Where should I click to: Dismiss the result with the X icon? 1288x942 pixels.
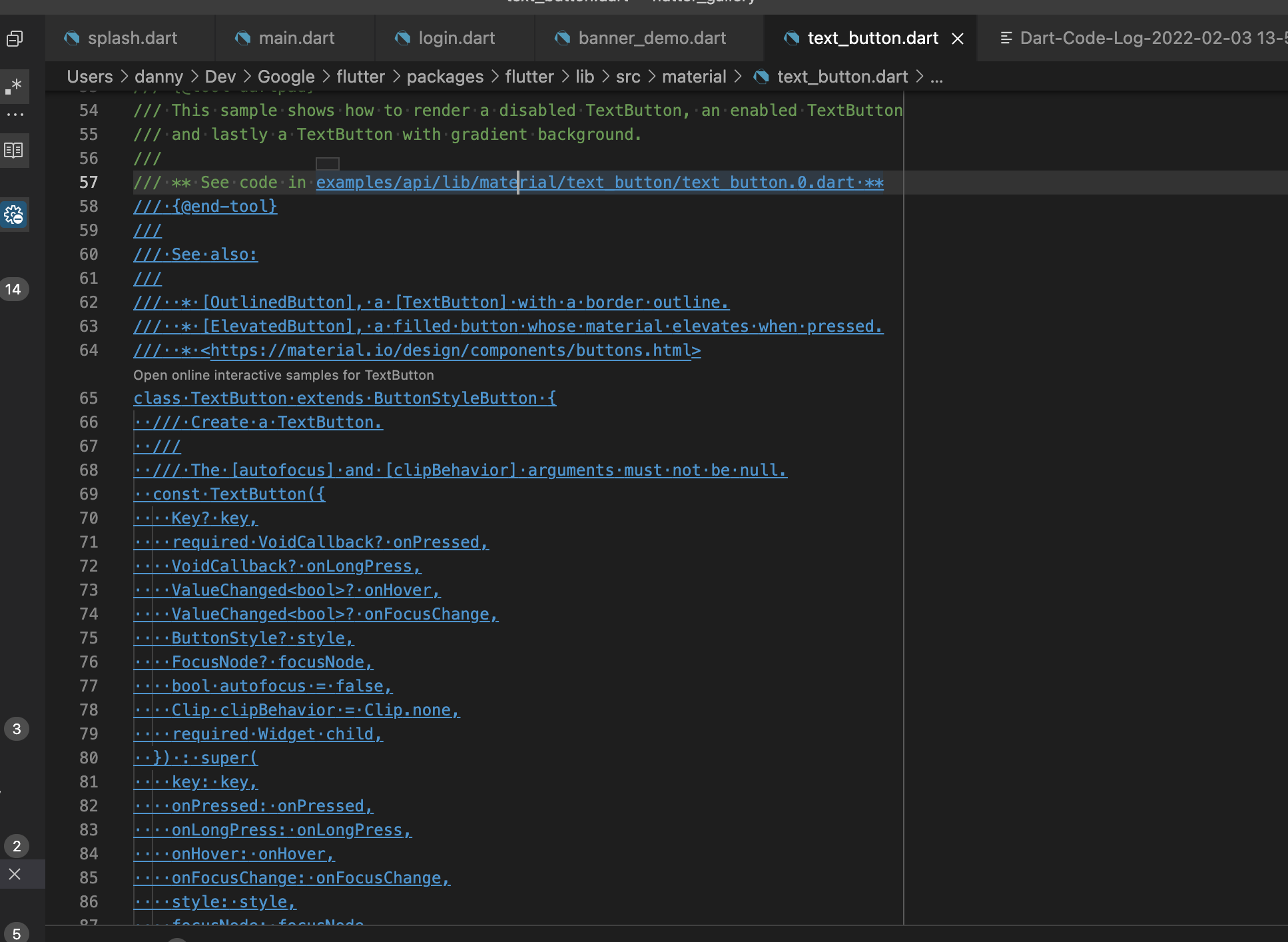(x=15, y=874)
